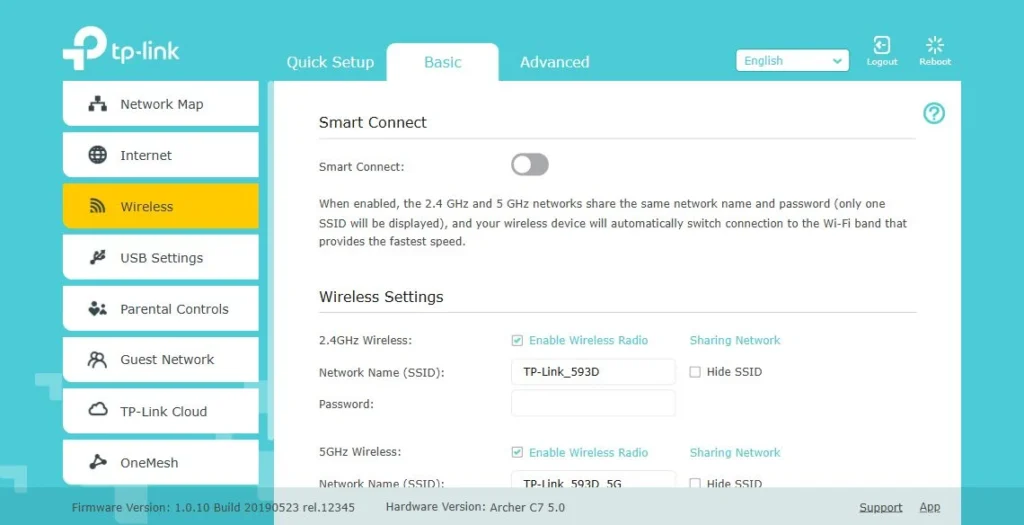Open the Parental Controls menu item
Image resolution: width=1024 pixels, height=525 pixels.
tap(161, 308)
